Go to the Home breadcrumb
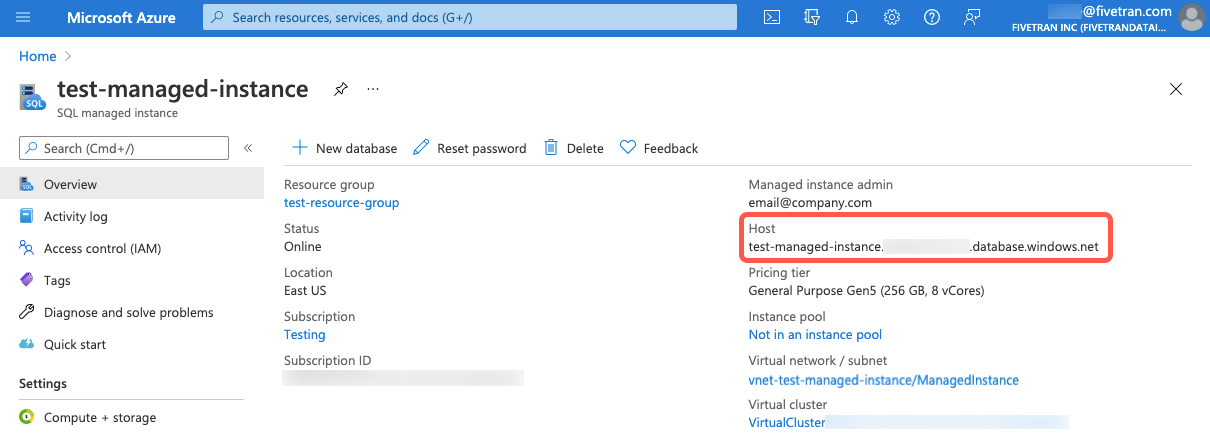Image resolution: width=1210 pixels, height=438 pixels. [37, 56]
